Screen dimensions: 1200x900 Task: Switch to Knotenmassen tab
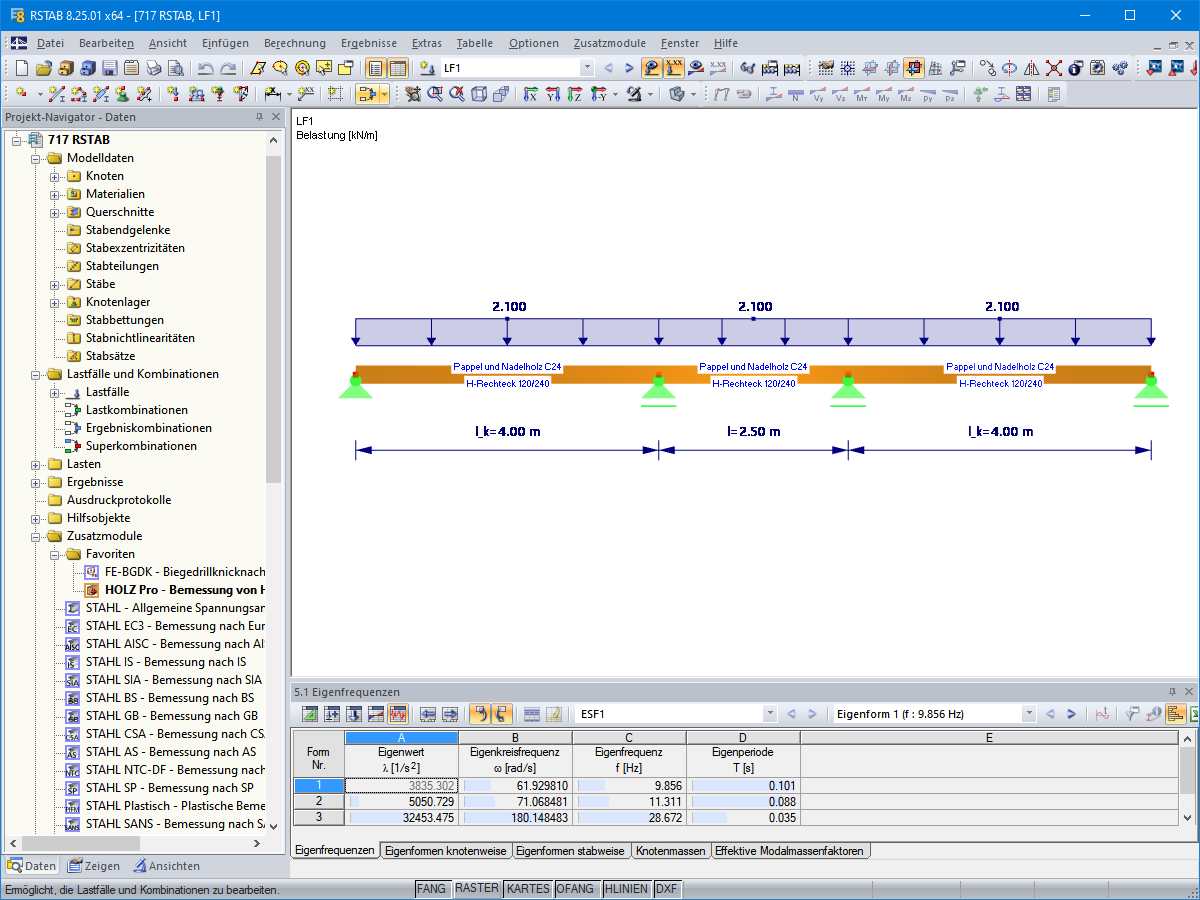point(670,851)
